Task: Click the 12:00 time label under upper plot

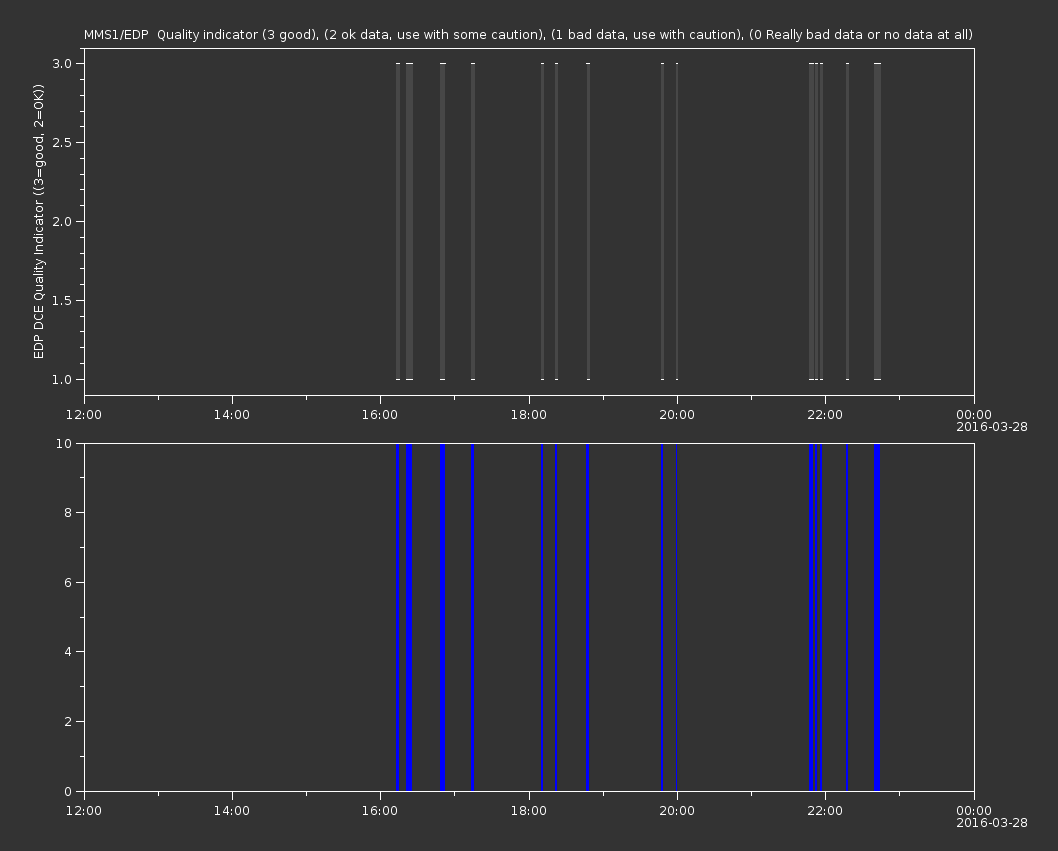Action: click(84, 414)
